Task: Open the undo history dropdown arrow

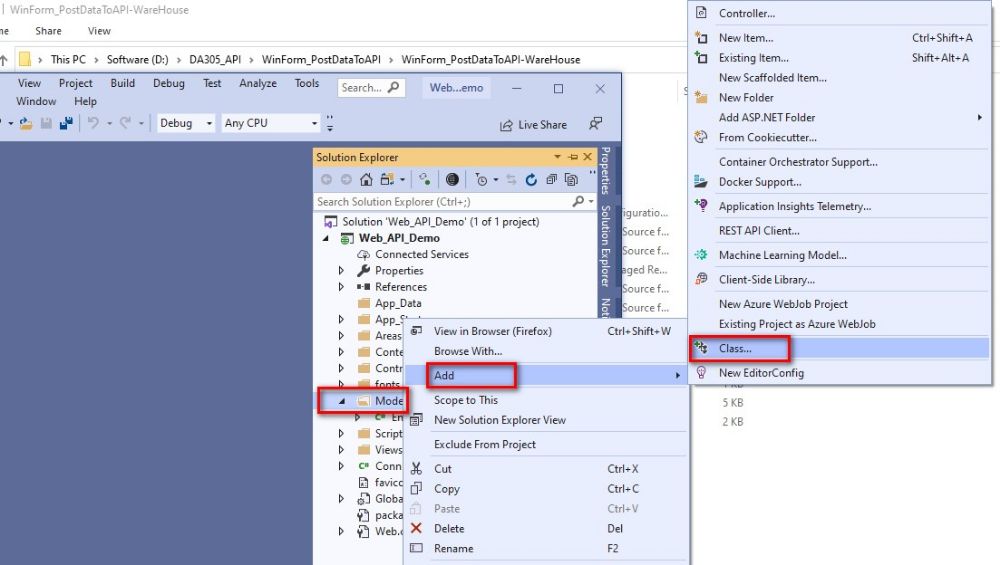Action: coord(109,124)
